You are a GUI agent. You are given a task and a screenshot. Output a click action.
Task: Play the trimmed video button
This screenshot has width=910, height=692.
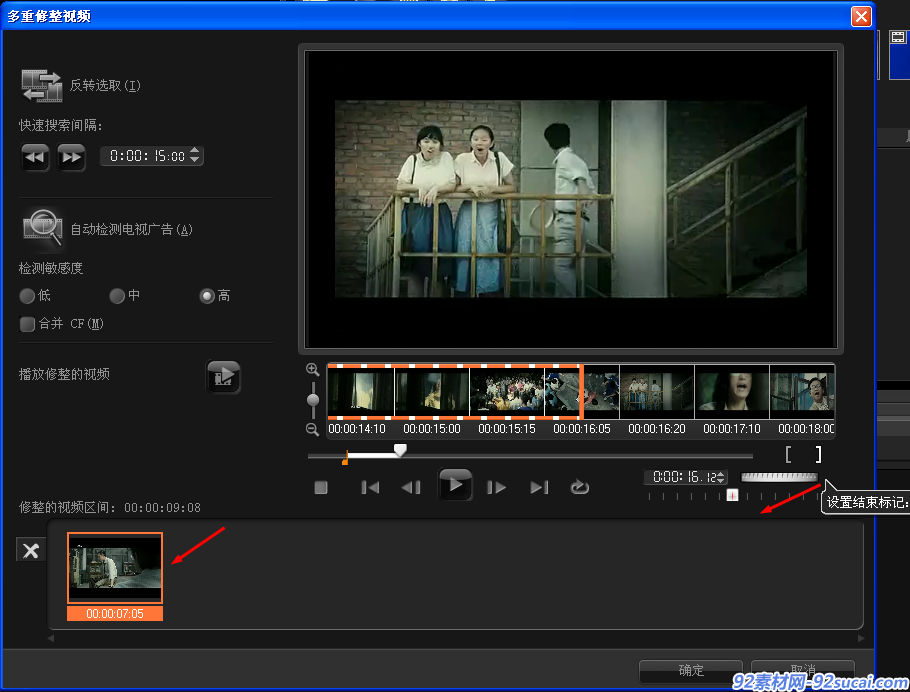coord(223,376)
